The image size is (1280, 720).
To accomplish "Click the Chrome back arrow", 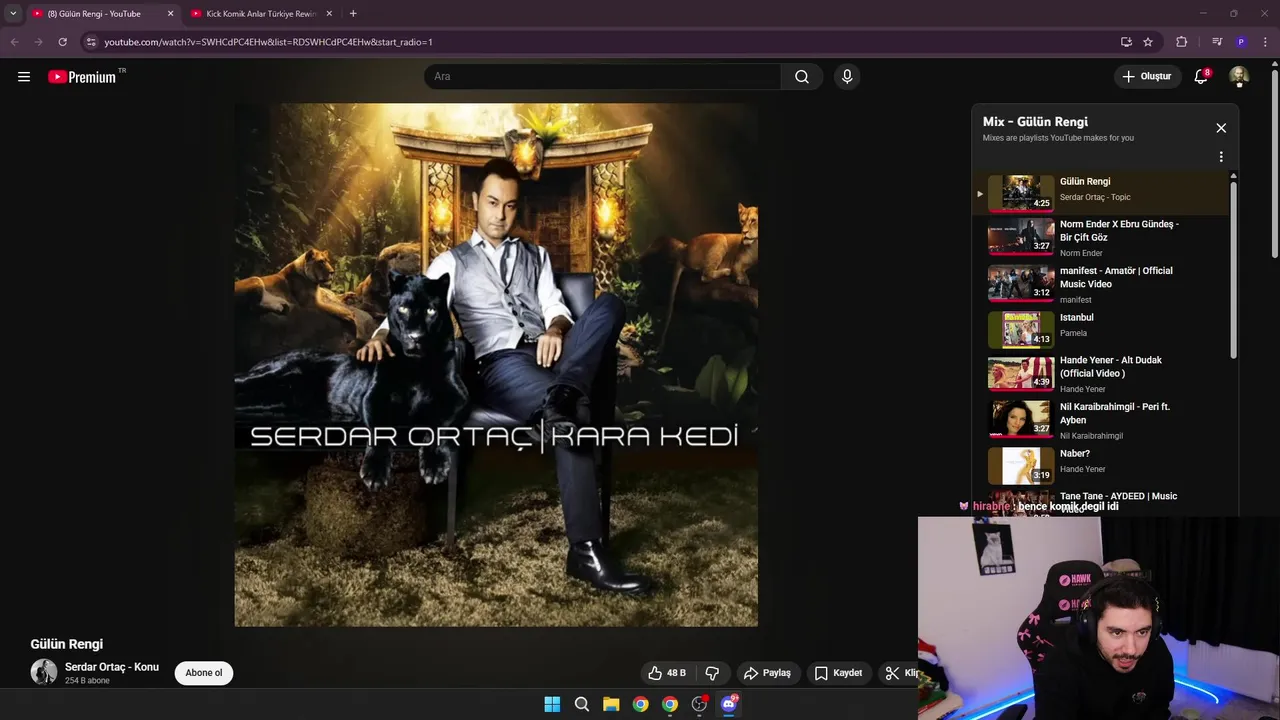I will 14,42.
